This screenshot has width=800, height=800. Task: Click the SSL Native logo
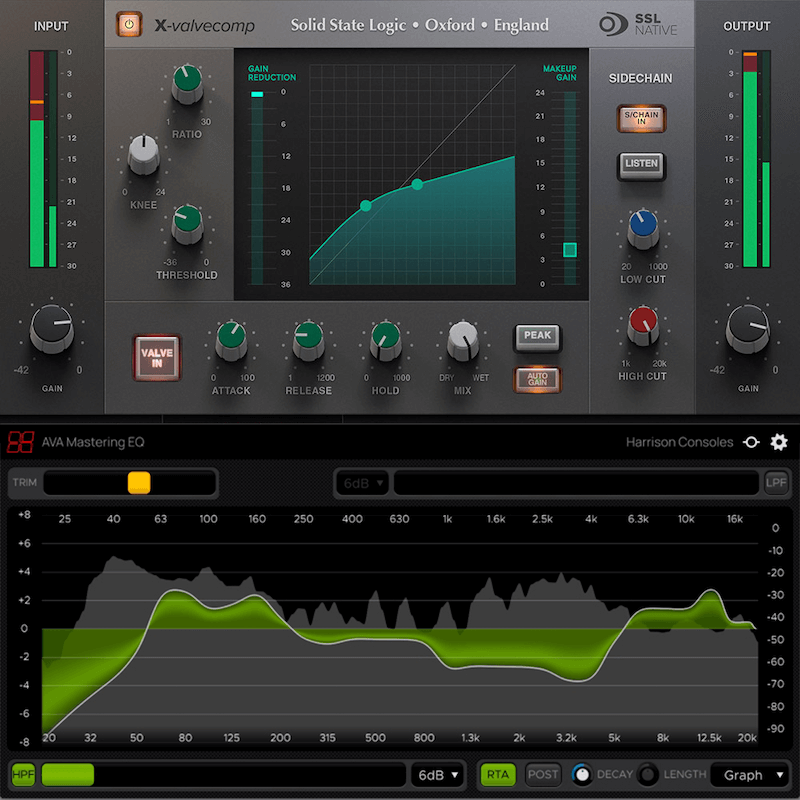click(637, 25)
